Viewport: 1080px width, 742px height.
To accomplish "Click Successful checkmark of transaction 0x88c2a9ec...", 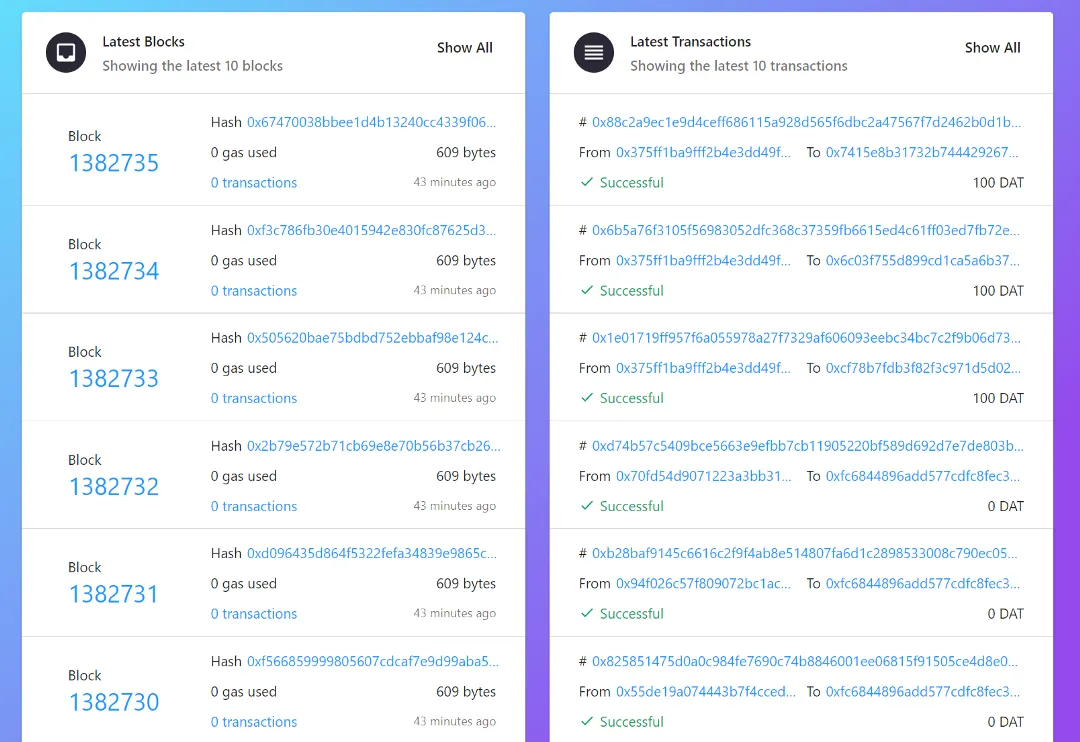I will (587, 182).
